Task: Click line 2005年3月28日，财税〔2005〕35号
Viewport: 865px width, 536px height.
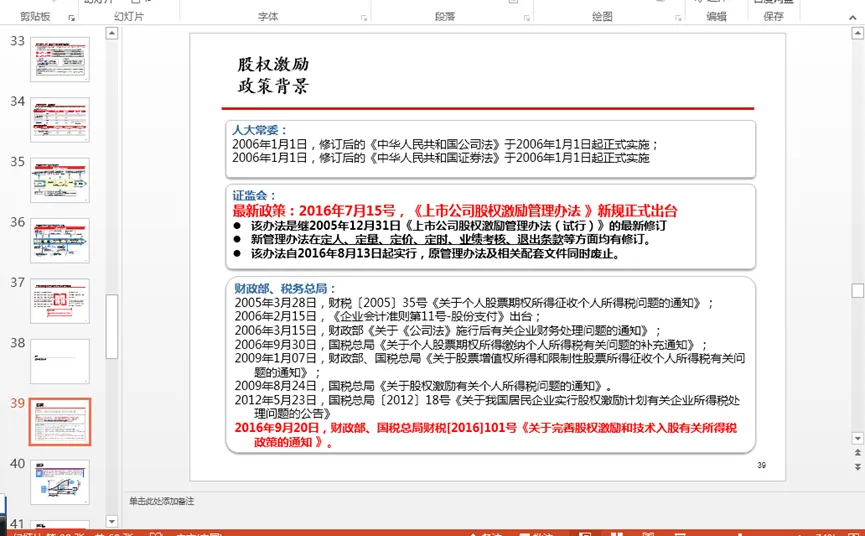Action: (474, 303)
